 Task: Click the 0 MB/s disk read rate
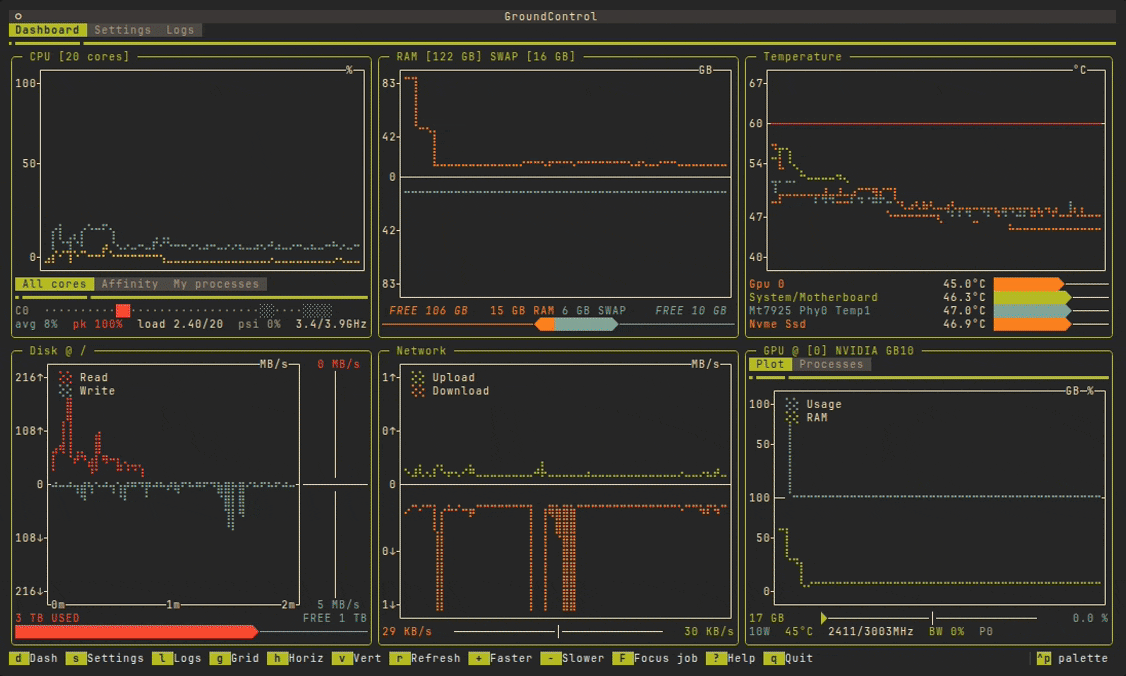point(338,364)
